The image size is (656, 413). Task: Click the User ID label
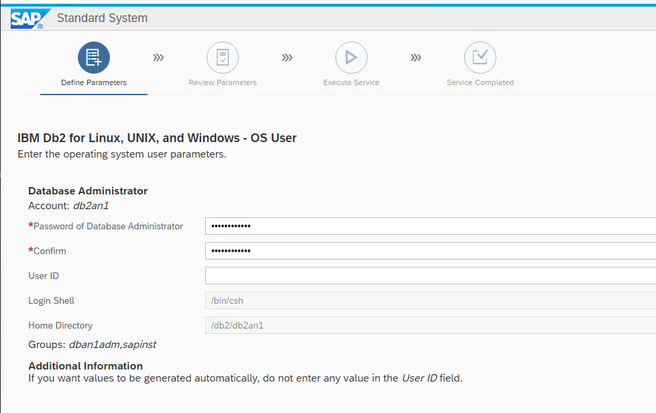pyautogui.click(x=44, y=276)
